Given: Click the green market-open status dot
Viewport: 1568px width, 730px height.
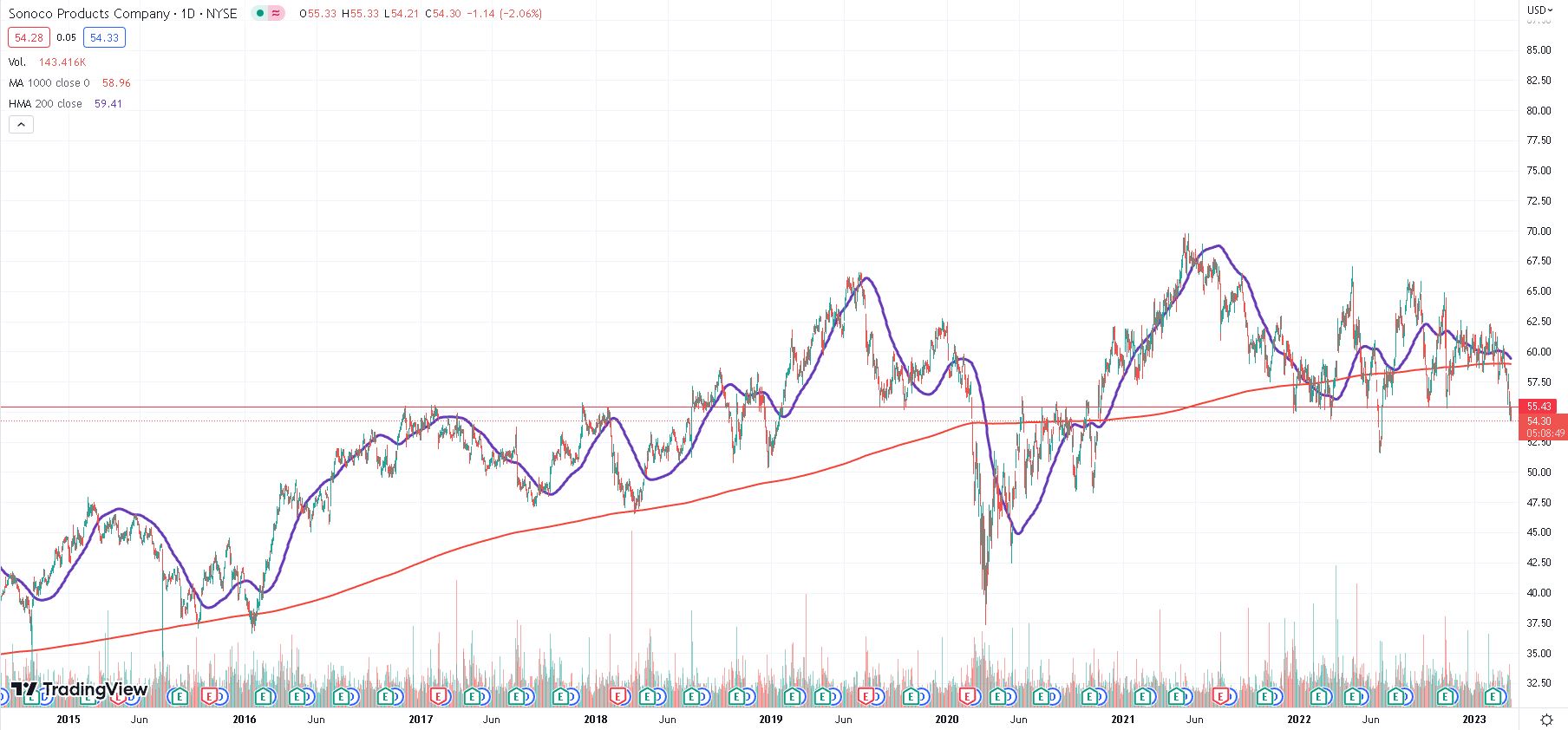Looking at the screenshot, I should click(259, 13).
